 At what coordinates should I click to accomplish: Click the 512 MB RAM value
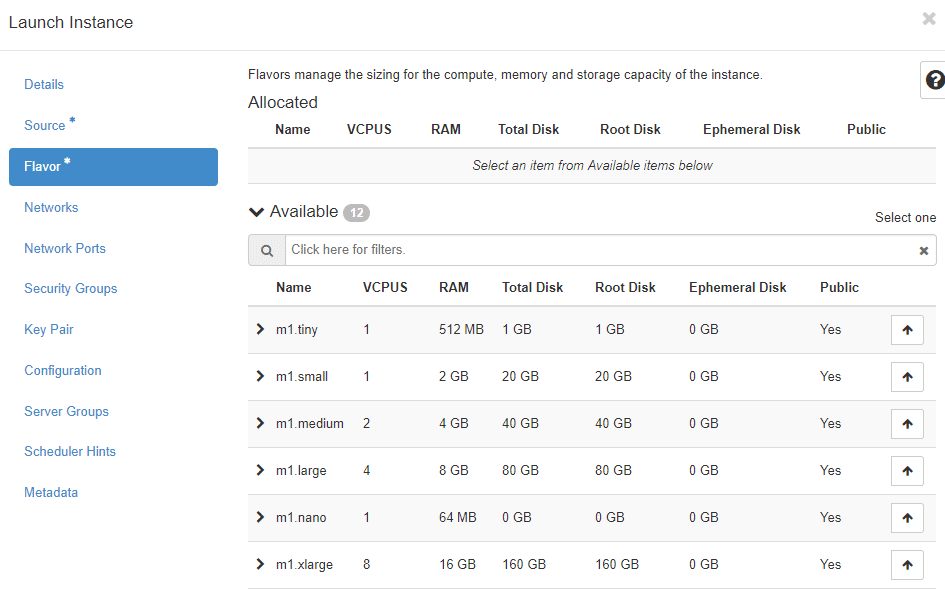click(x=461, y=330)
